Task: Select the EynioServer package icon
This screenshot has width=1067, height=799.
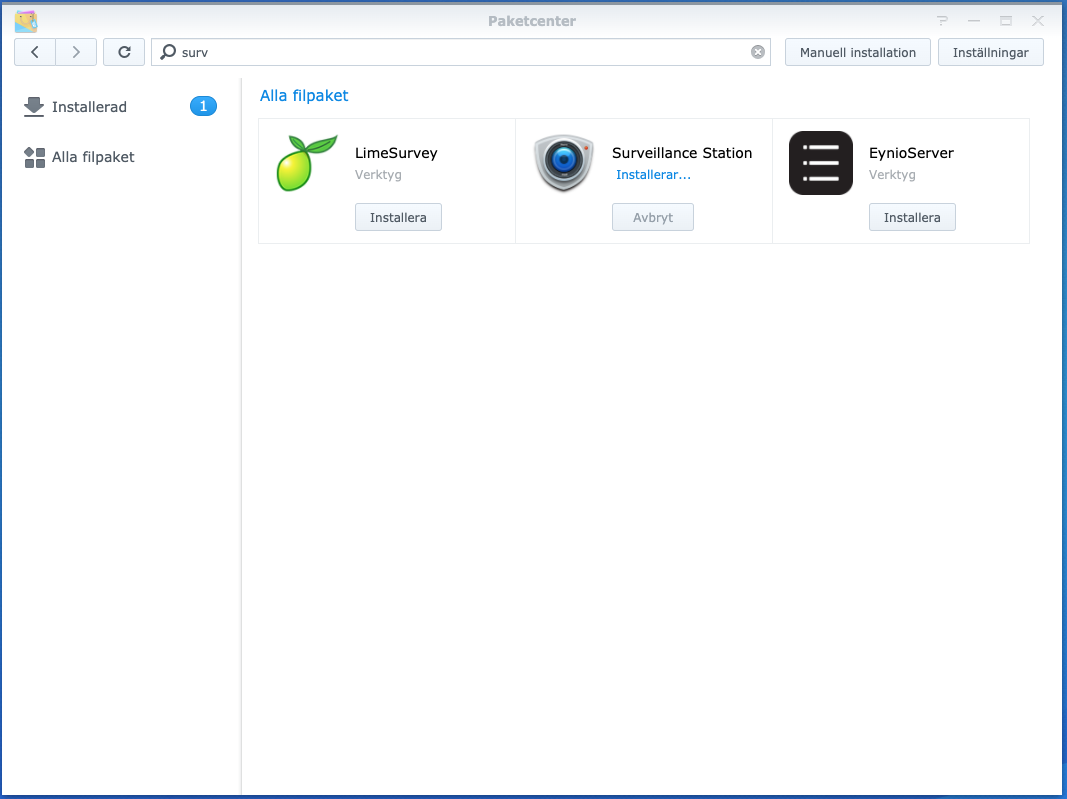Action: [x=820, y=163]
